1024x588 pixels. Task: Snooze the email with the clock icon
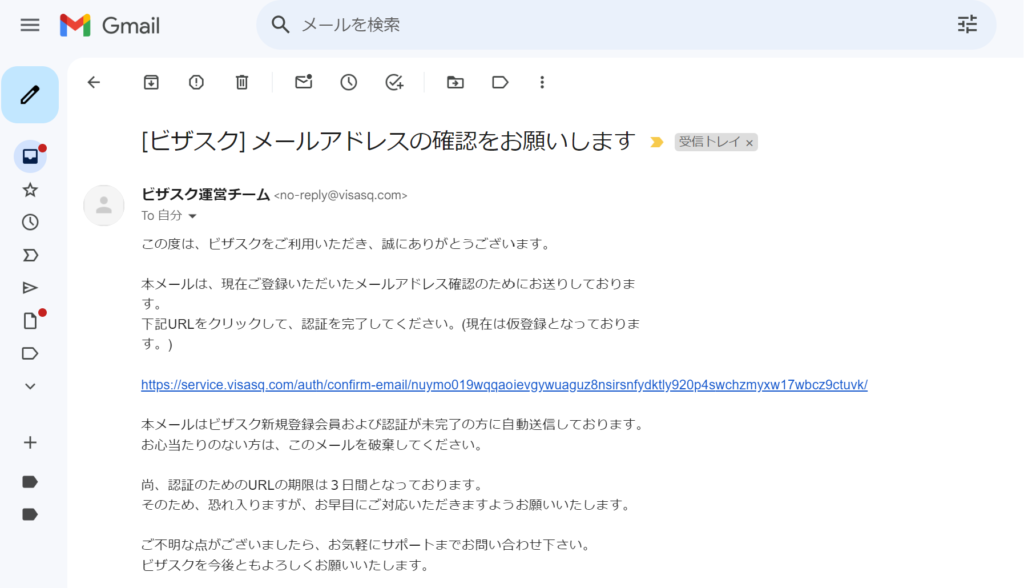[x=348, y=82]
